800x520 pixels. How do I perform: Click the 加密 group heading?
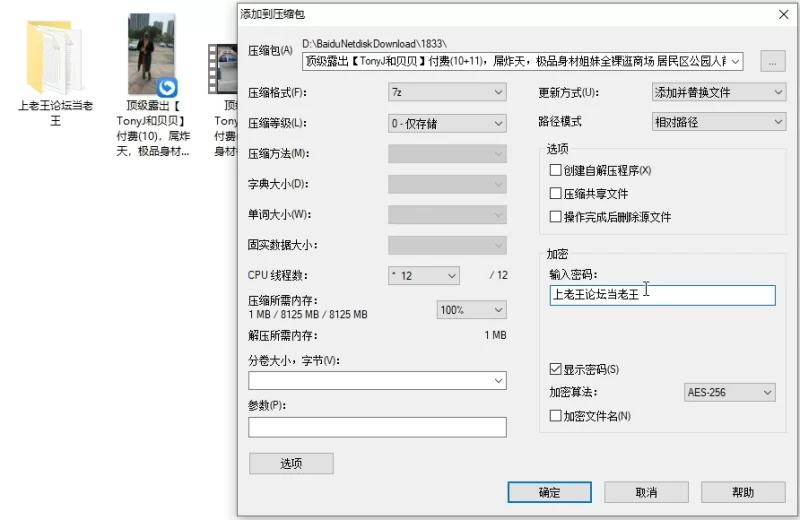tap(557, 254)
